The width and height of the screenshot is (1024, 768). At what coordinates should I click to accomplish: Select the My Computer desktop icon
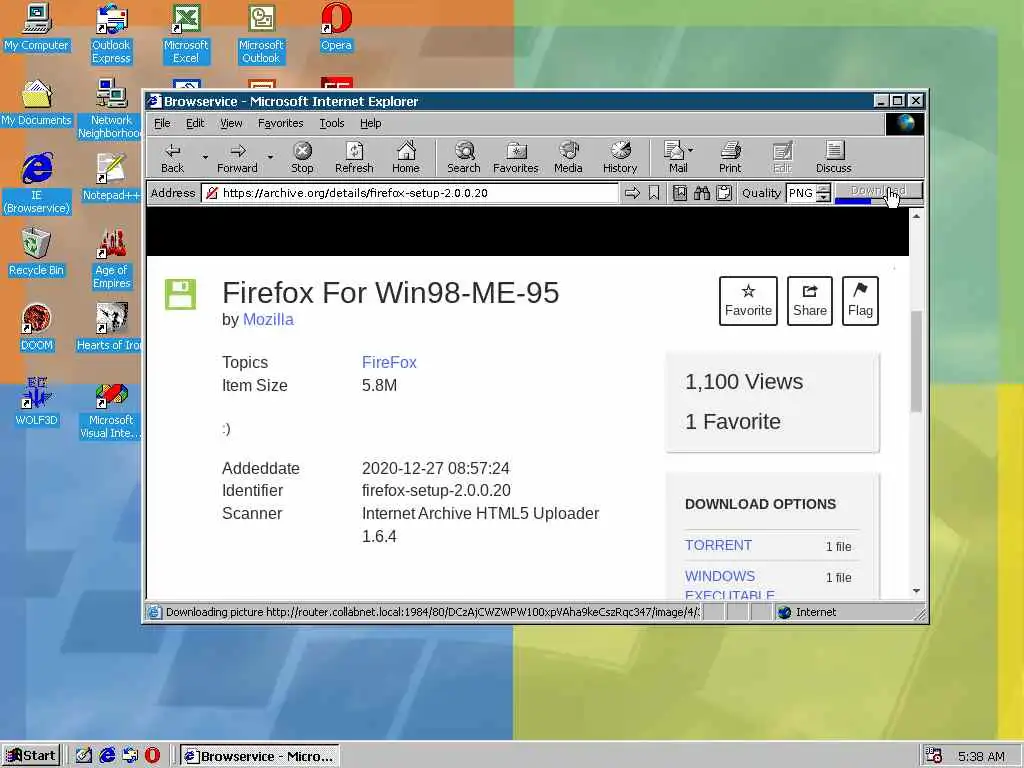click(37, 27)
